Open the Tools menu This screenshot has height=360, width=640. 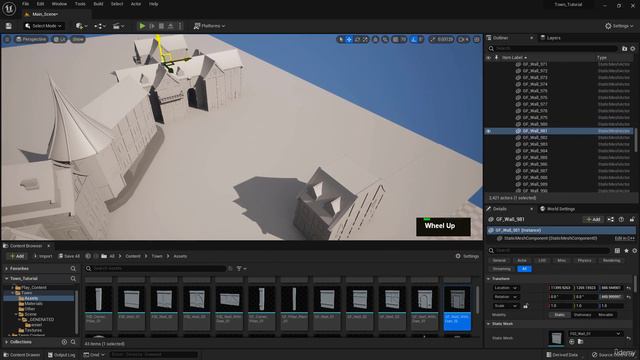tap(80, 4)
